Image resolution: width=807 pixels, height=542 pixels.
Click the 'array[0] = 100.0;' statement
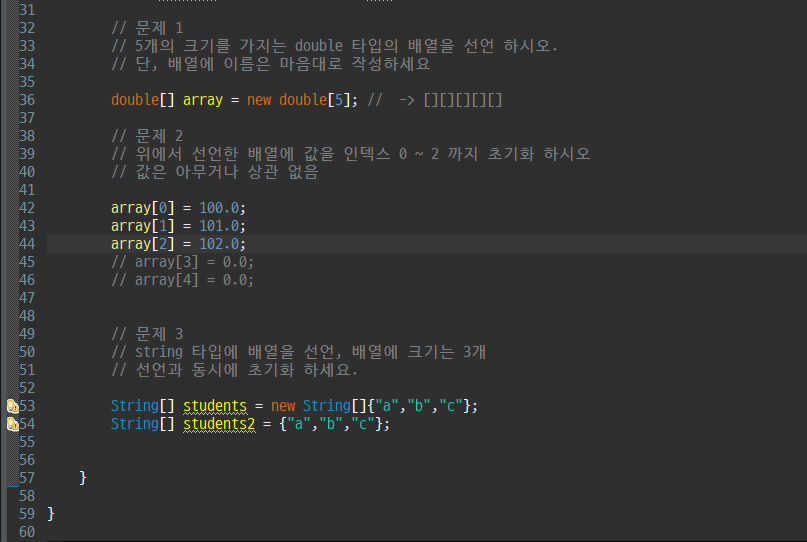click(x=179, y=208)
